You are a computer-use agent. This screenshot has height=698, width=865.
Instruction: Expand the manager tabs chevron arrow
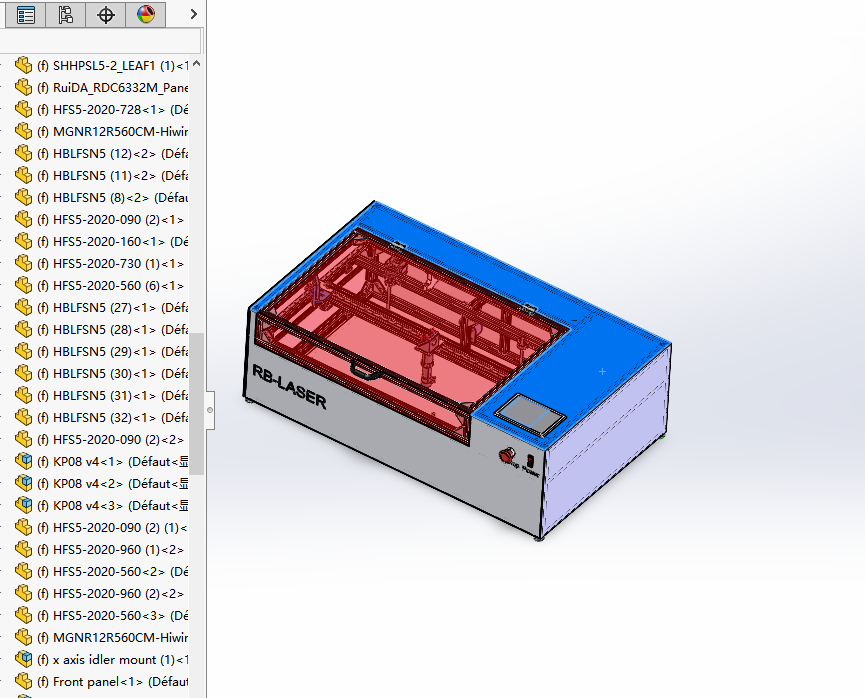(194, 14)
